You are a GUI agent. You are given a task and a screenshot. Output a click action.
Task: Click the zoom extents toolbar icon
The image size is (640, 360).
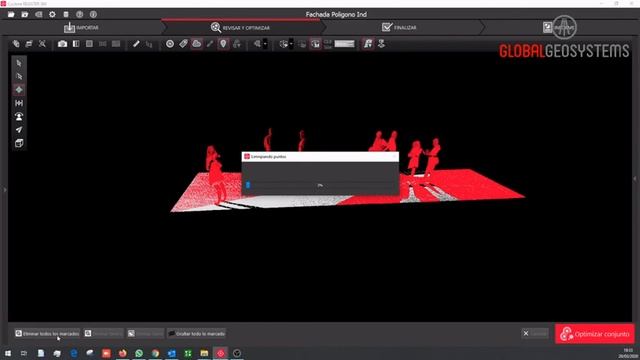point(42,44)
